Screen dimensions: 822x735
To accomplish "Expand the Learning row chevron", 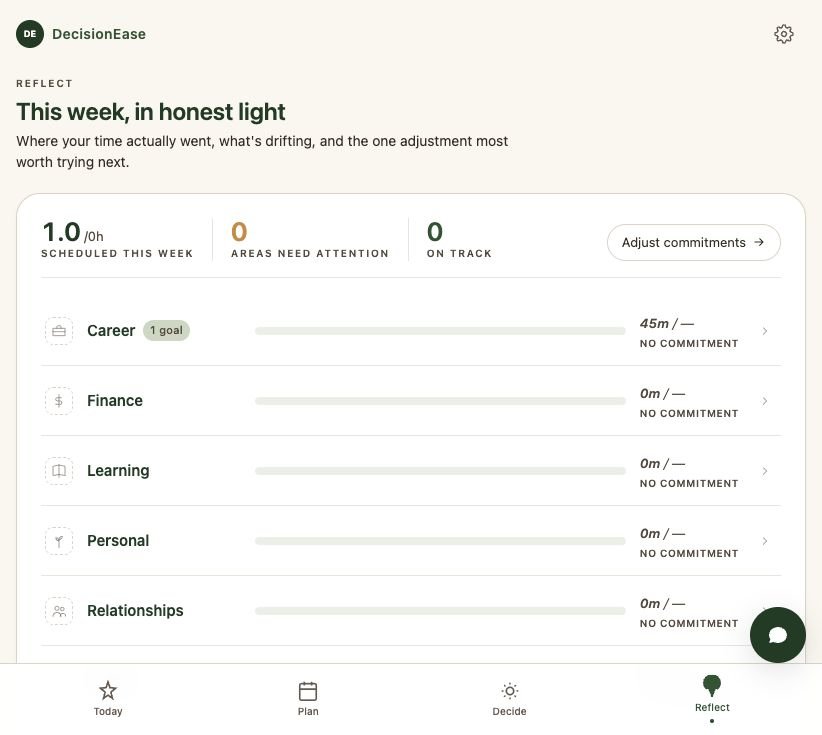I will click(x=765, y=471).
